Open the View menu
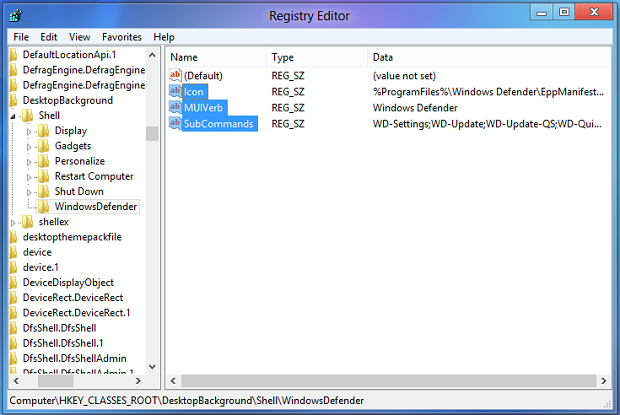620x415 pixels. [79, 37]
